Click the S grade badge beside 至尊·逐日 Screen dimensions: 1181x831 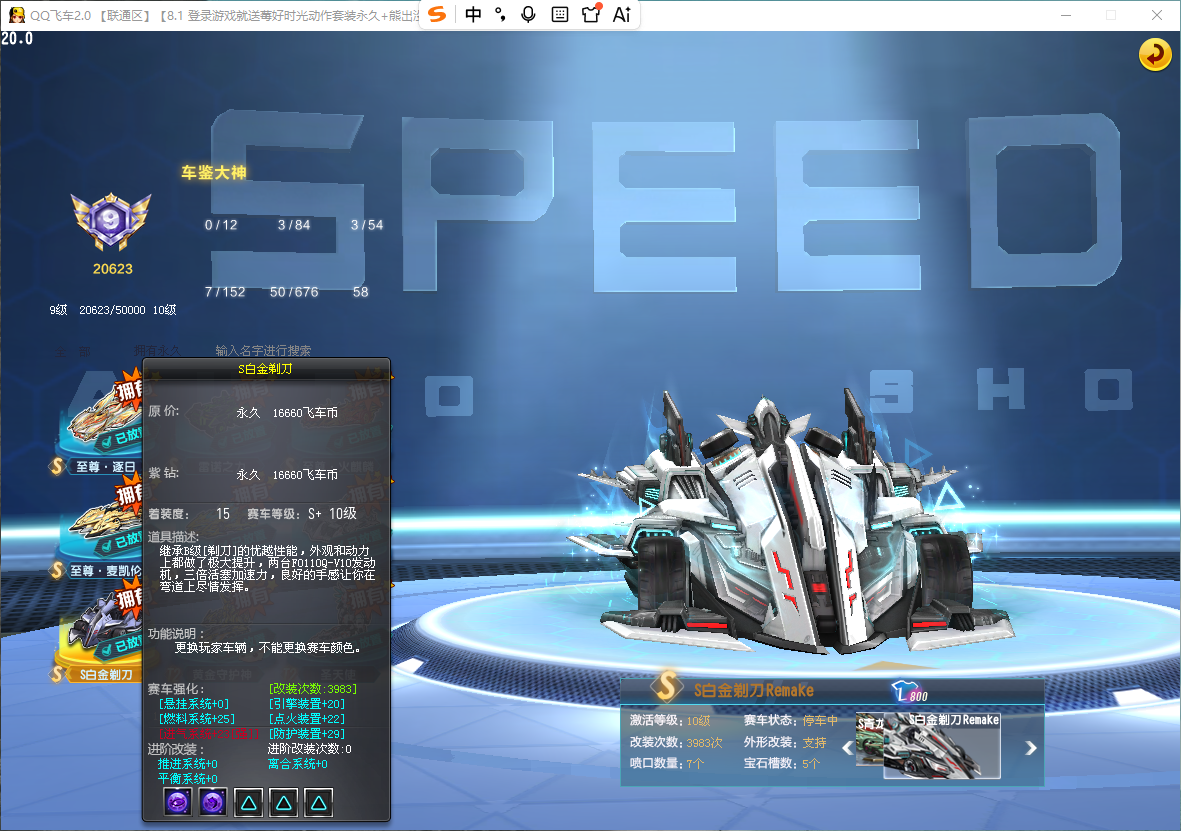pyautogui.click(x=57, y=466)
